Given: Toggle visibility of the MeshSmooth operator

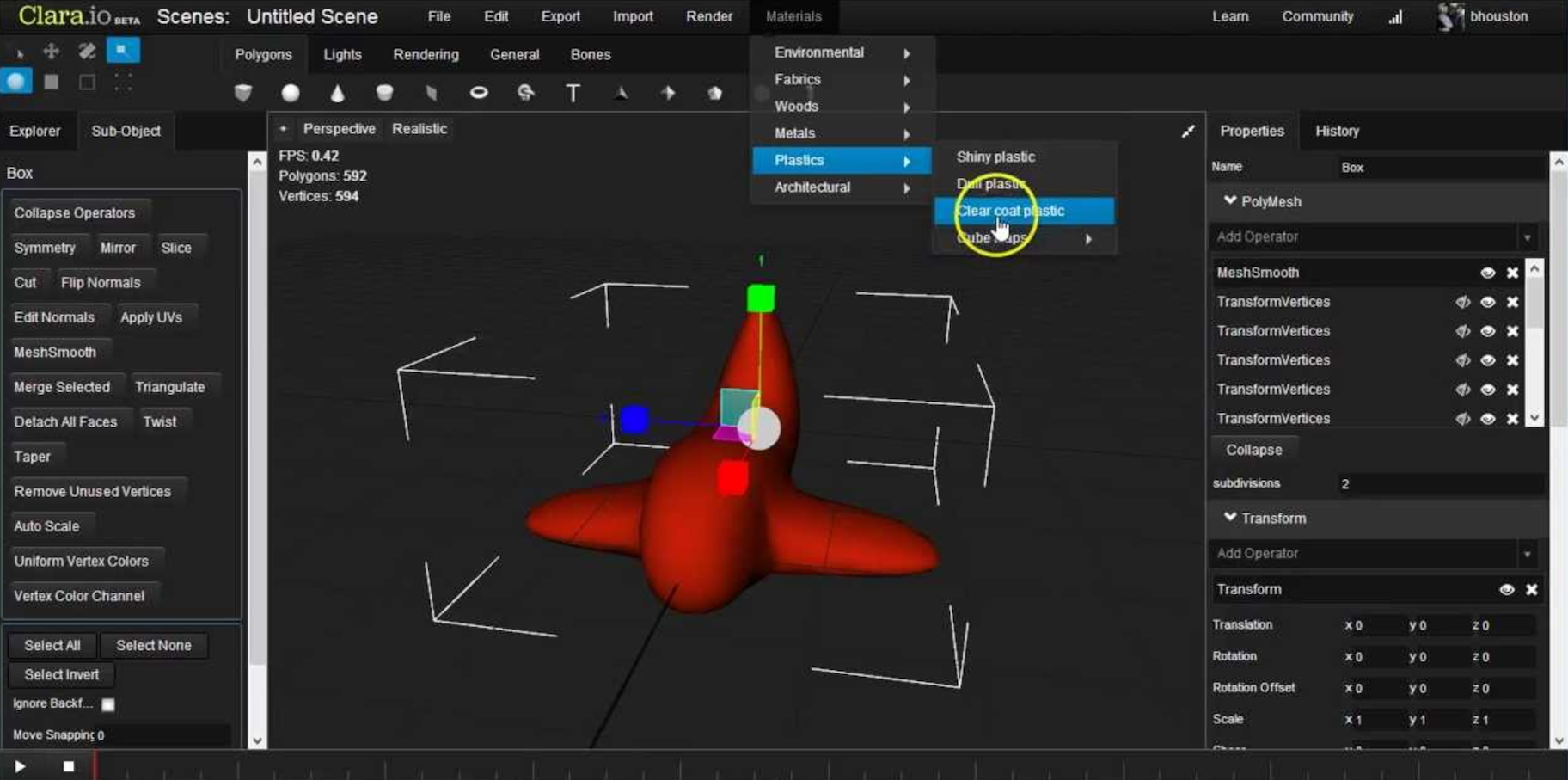Looking at the screenshot, I should (x=1487, y=273).
